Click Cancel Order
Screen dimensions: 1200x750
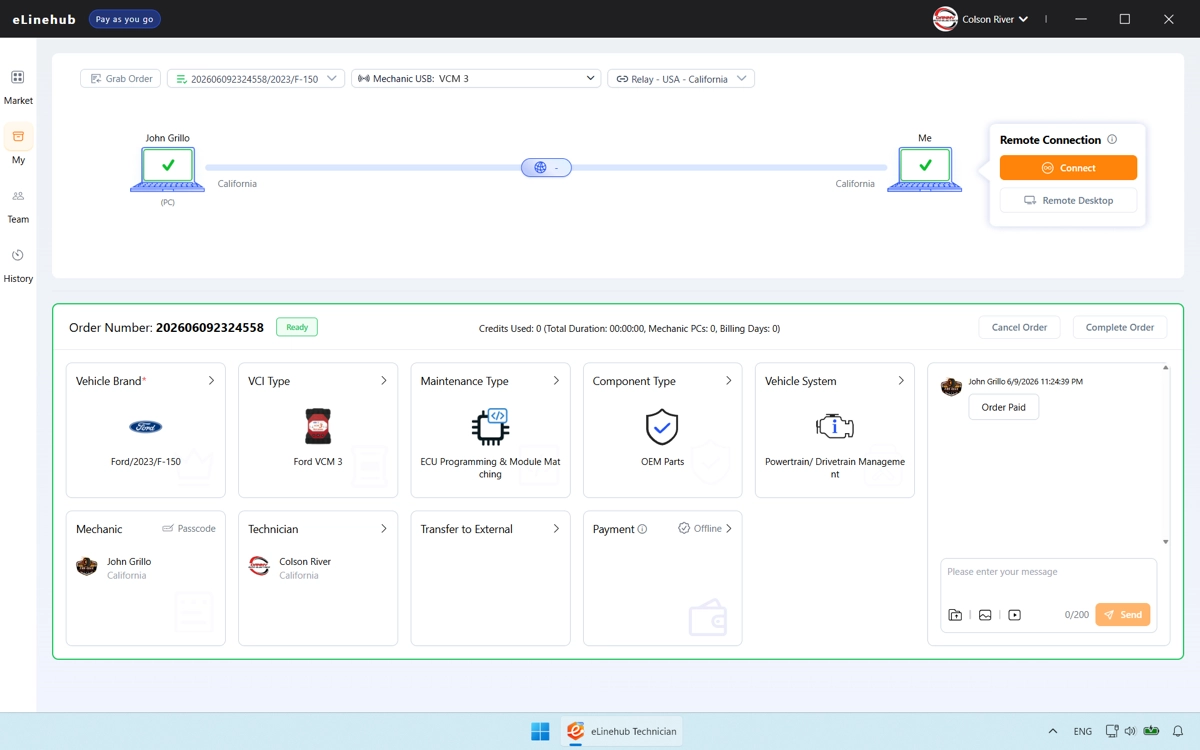point(1019,327)
